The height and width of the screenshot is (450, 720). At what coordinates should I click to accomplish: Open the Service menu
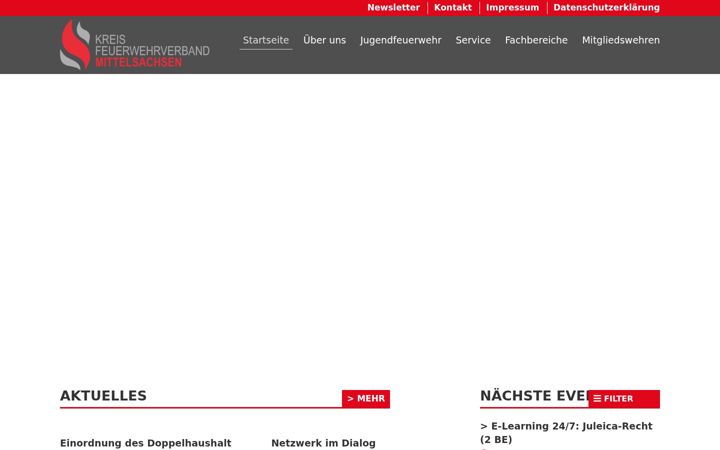tap(473, 40)
